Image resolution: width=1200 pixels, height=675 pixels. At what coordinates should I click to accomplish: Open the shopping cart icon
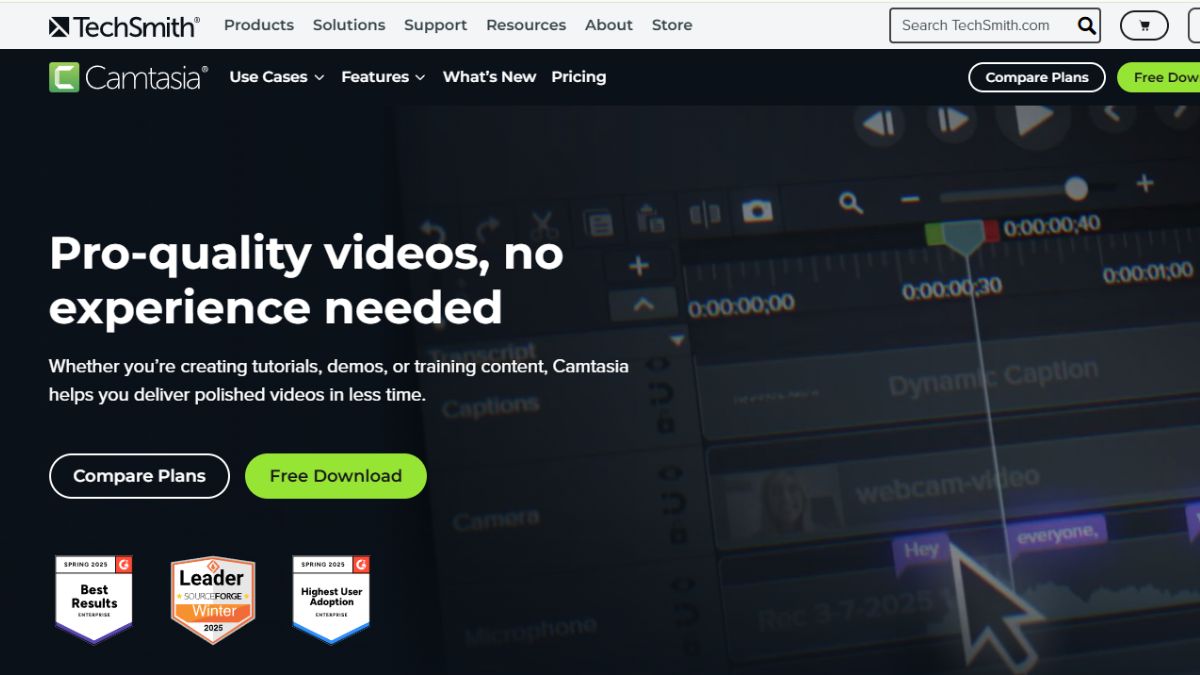pos(1144,26)
